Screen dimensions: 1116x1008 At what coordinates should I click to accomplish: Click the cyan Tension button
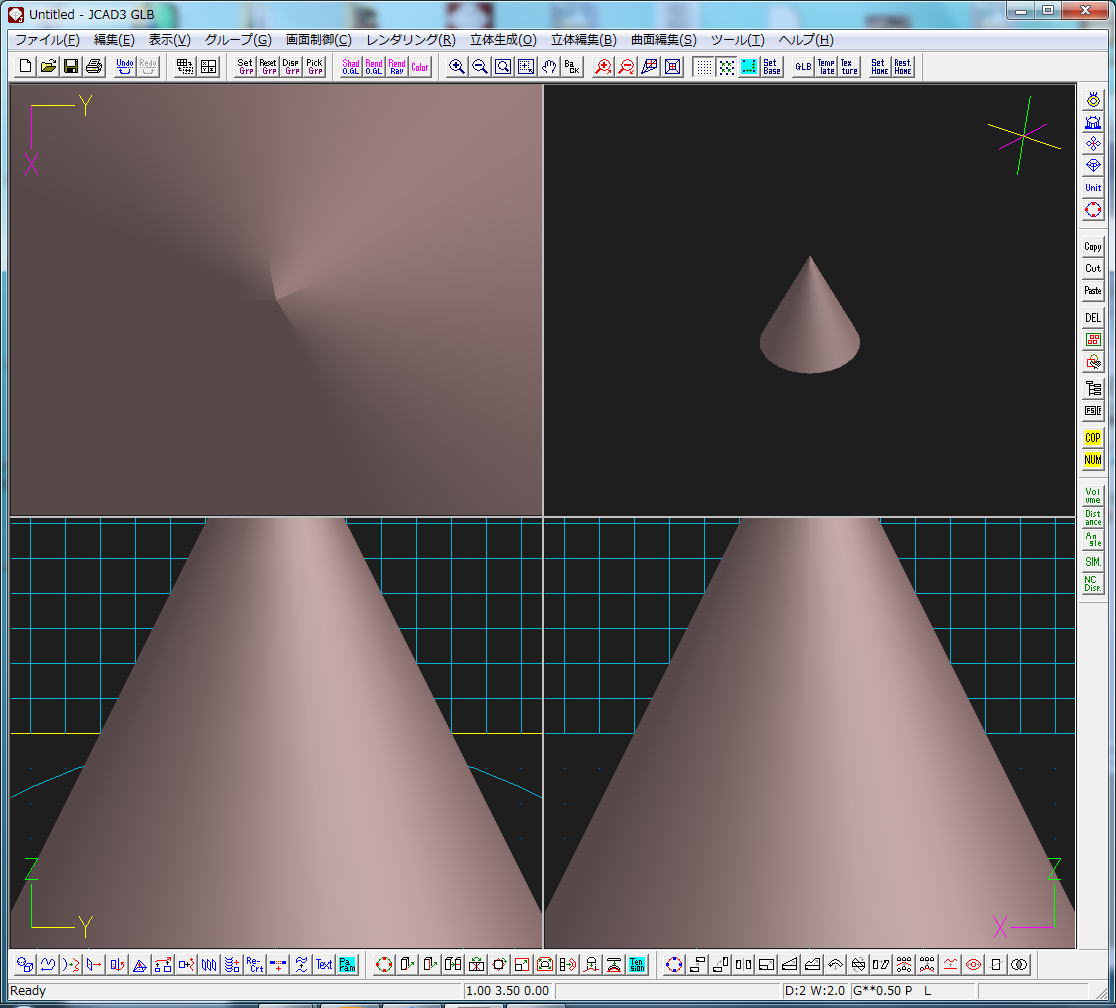click(637, 965)
